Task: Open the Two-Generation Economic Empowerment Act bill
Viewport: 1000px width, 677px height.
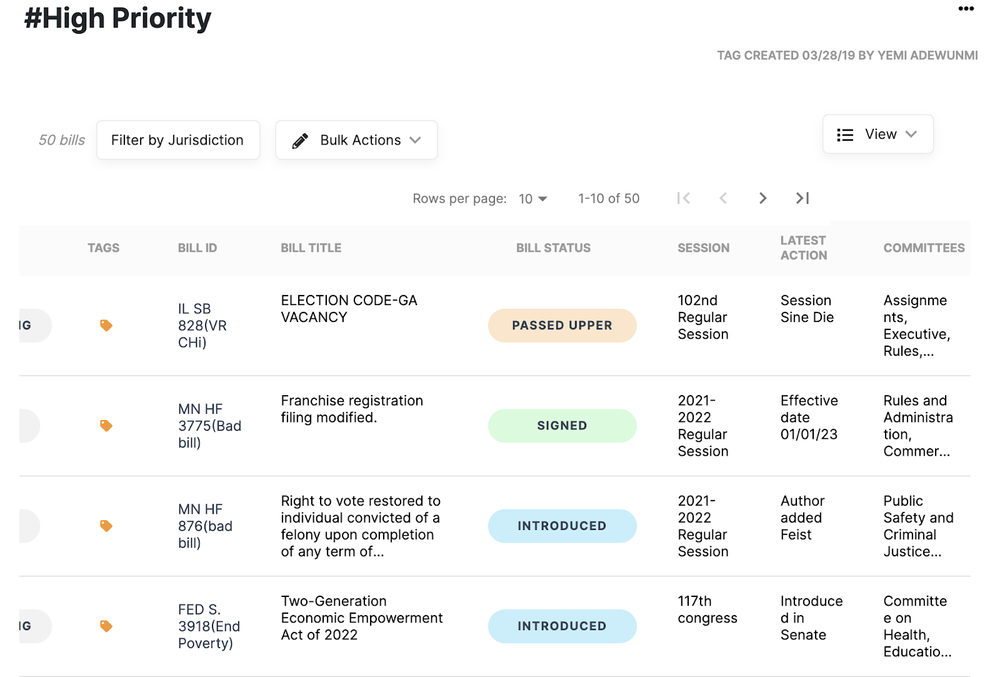Action: (361, 617)
